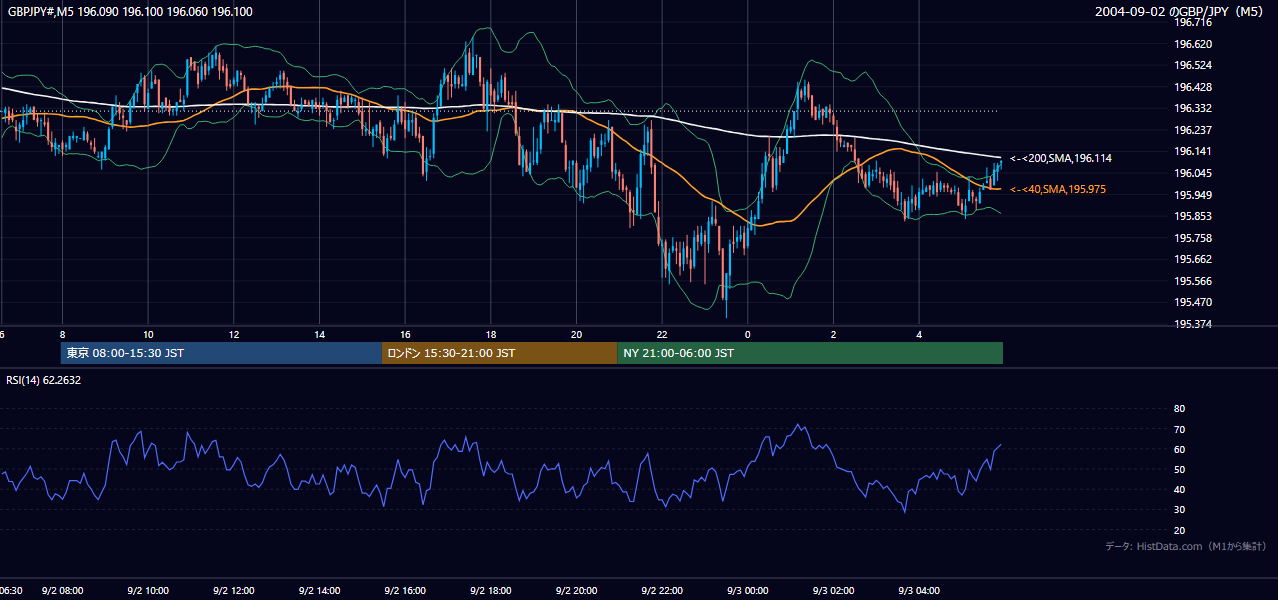Click the 9/2 12:00 time label
Image resolution: width=1278 pixels, height=600 pixels.
(234, 590)
